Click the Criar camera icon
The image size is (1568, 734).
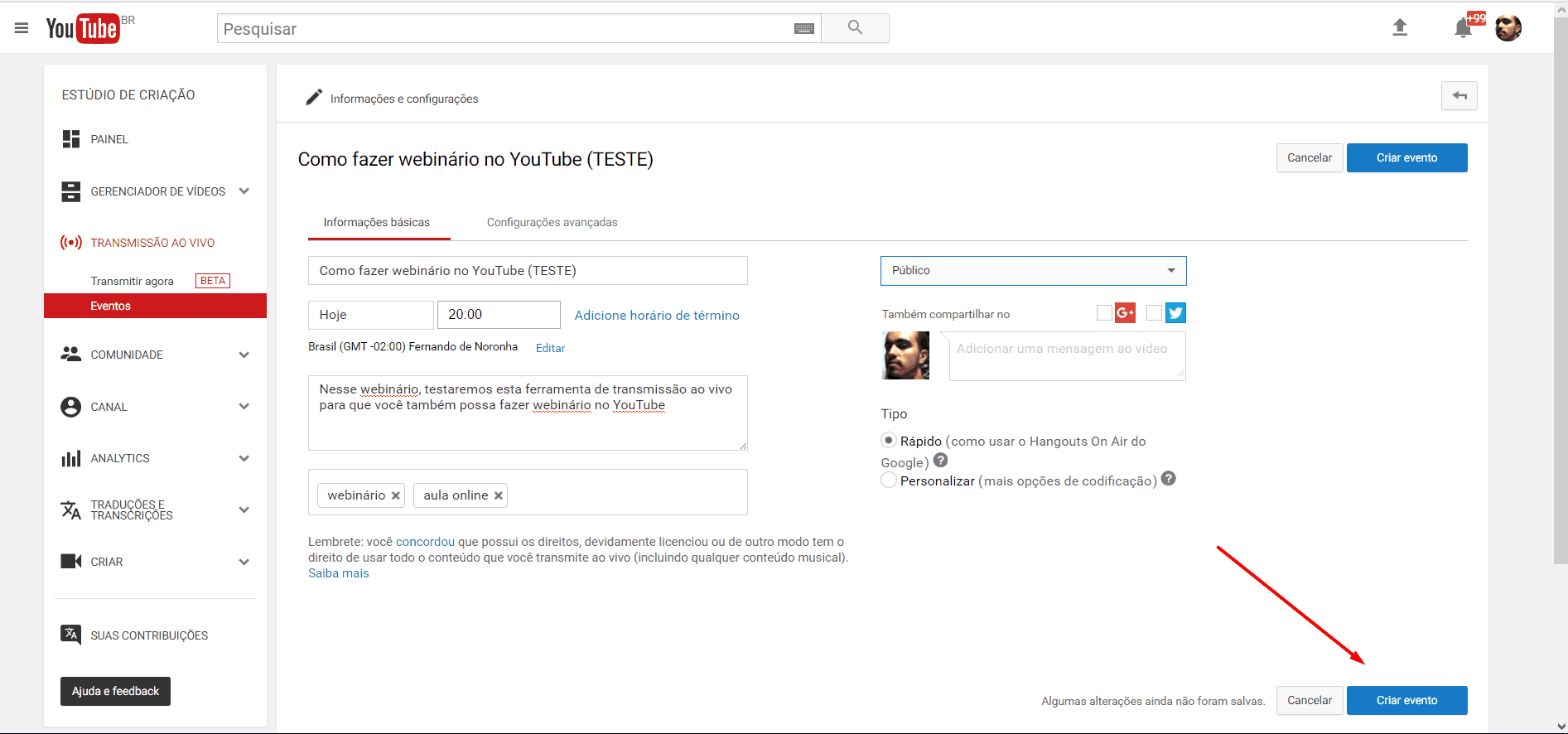[x=71, y=562]
